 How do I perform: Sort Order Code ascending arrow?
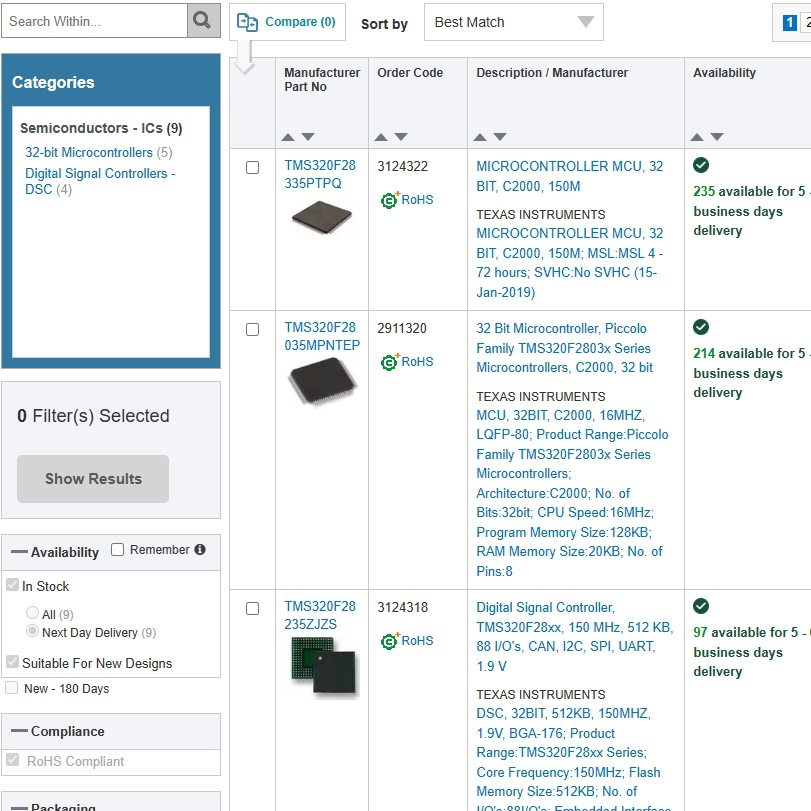tap(381, 137)
